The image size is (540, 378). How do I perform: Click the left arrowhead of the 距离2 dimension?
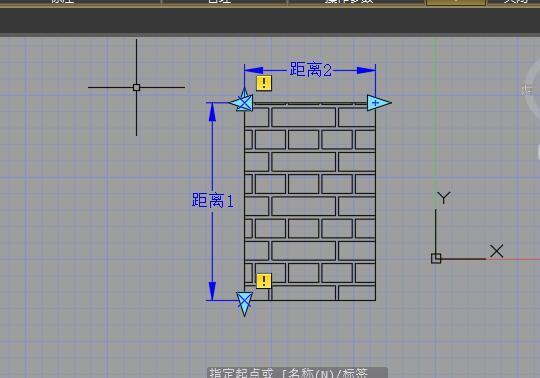point(253,71)
